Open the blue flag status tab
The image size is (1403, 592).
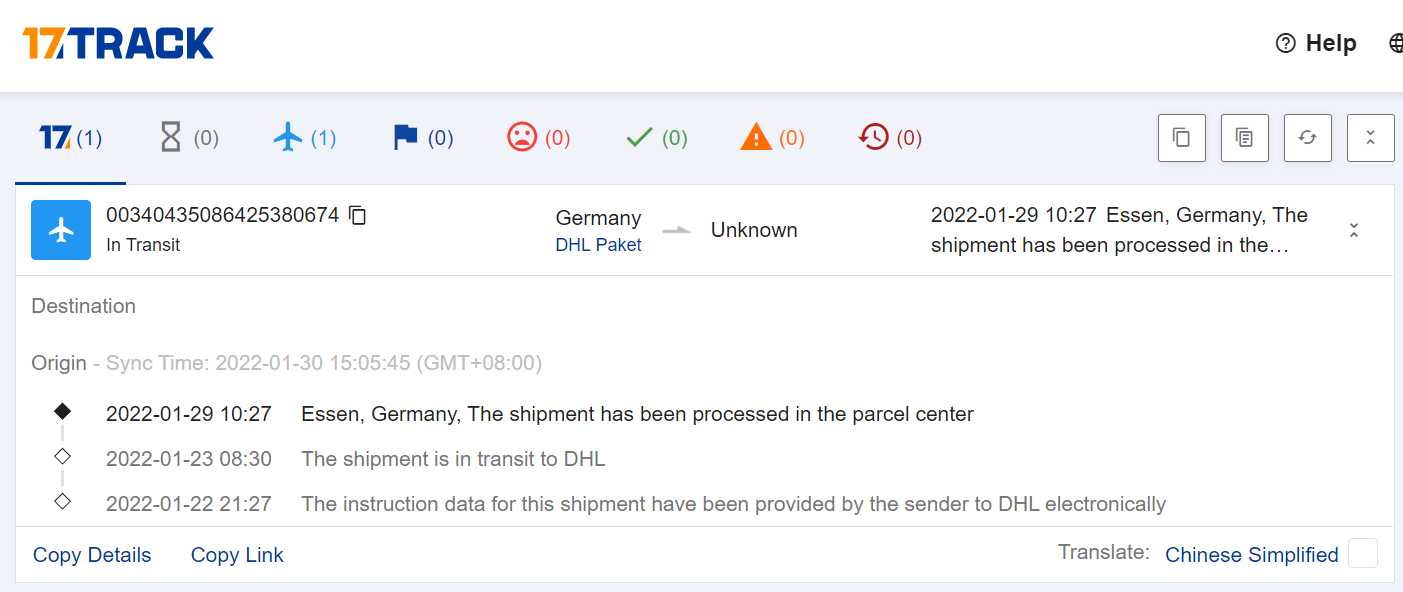pyautogui.click(x=422, y=138)
